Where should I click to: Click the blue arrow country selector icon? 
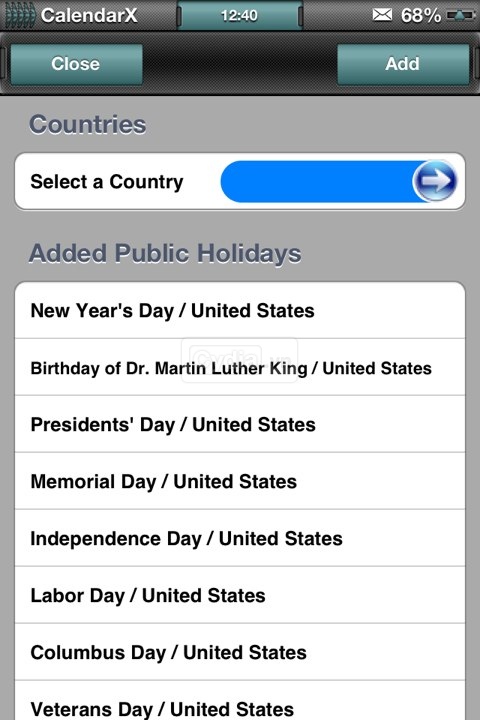coord(435,181)
